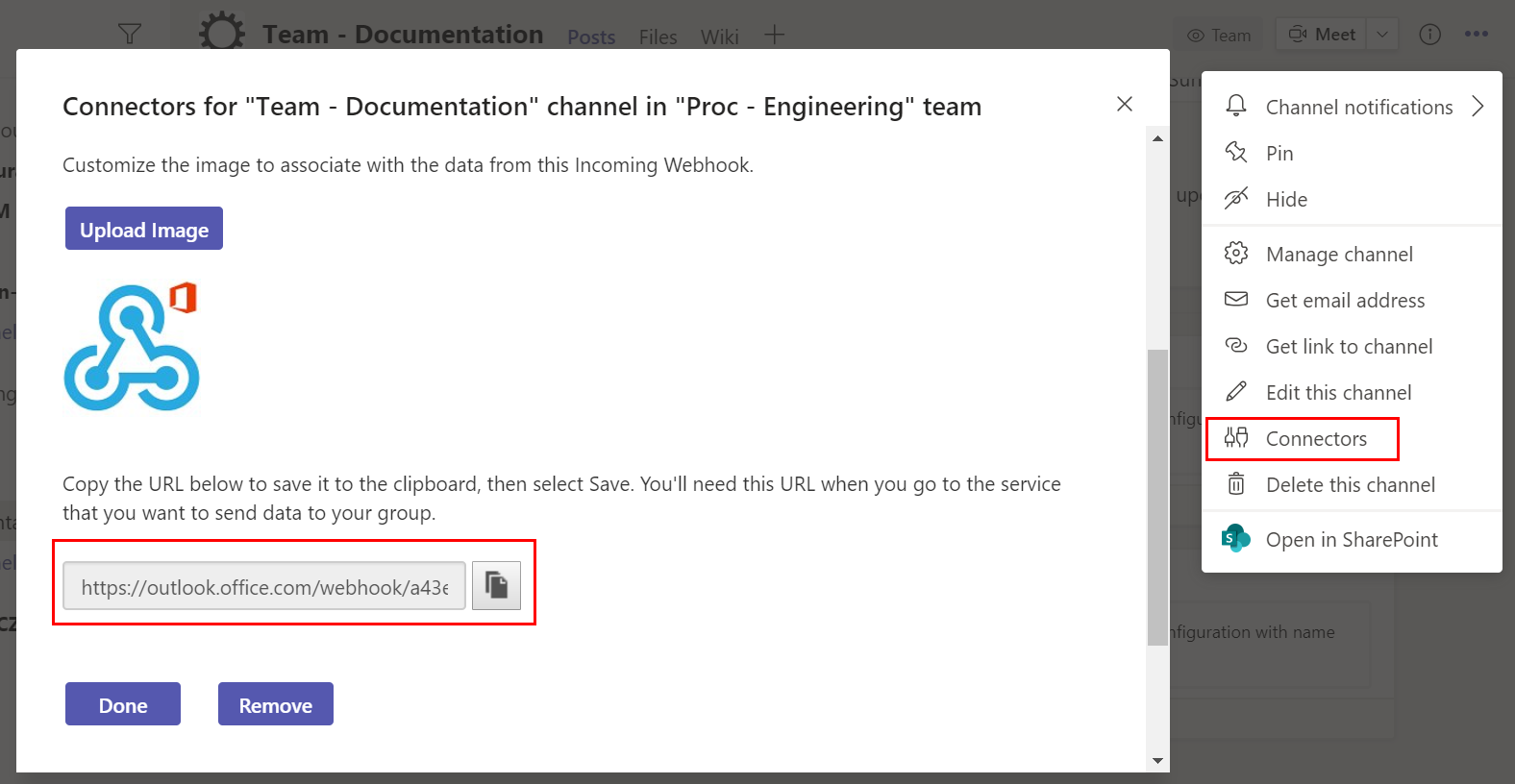Screen dimensions: 1515x784
Task: Click the Open in SharePoint entry
Action: [1351, 540]
